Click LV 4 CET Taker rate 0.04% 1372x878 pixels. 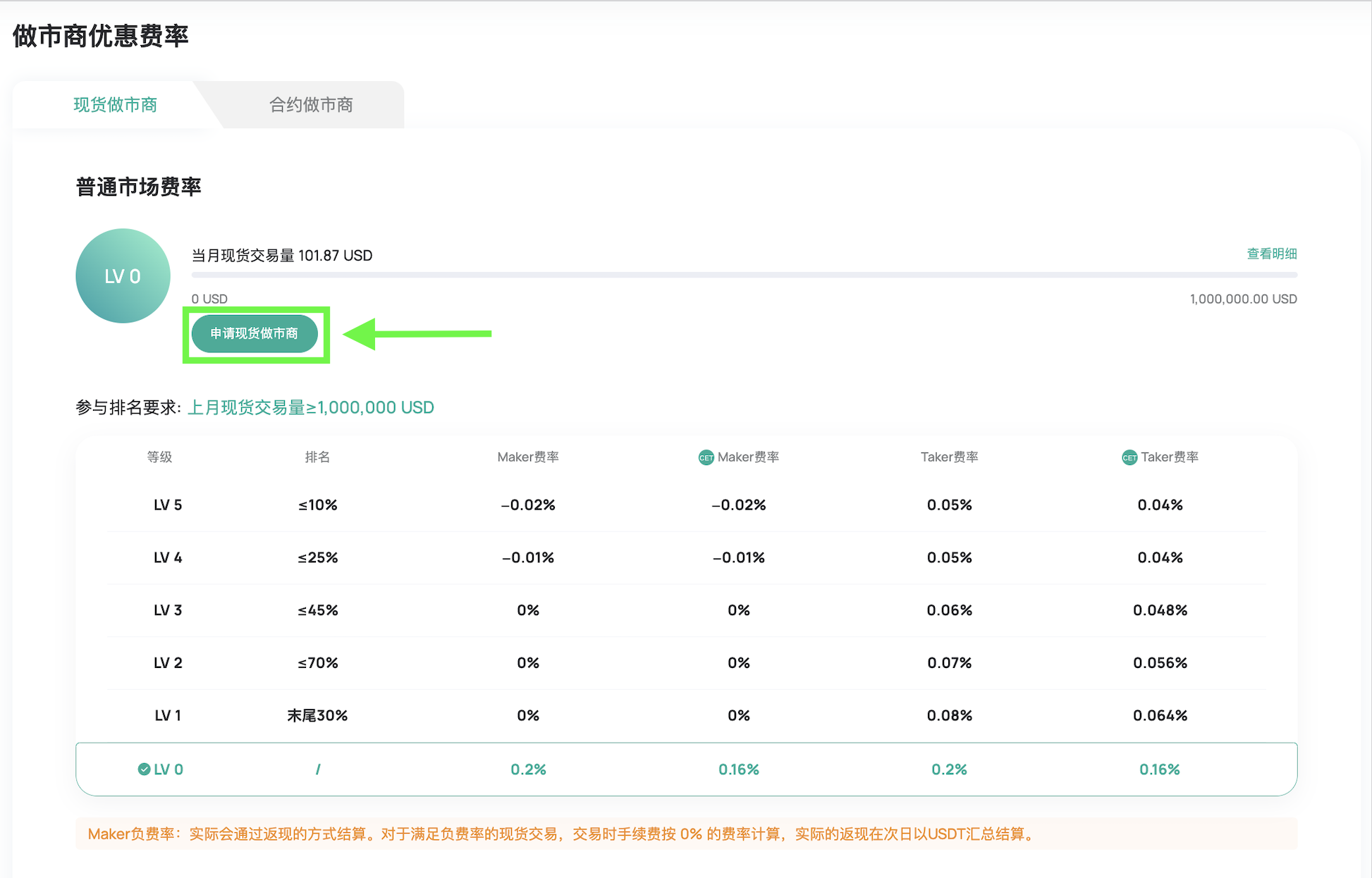(1160, 557)
